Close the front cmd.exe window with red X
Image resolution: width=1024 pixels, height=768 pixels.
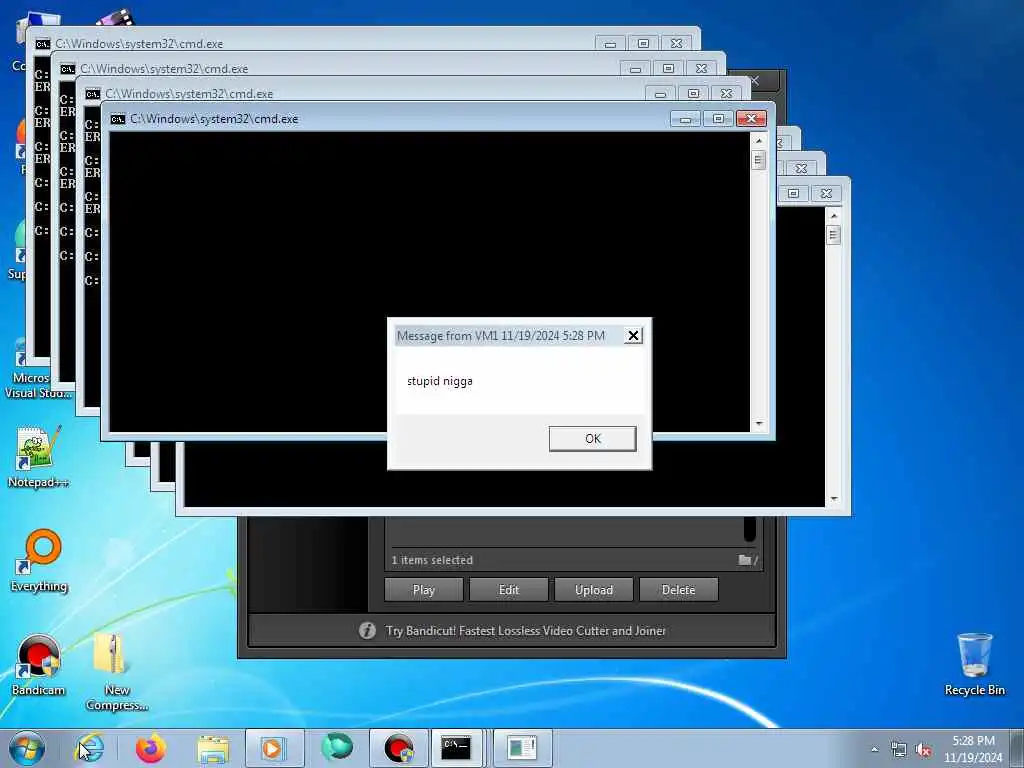pyautogui.click(x=751, y=119)
